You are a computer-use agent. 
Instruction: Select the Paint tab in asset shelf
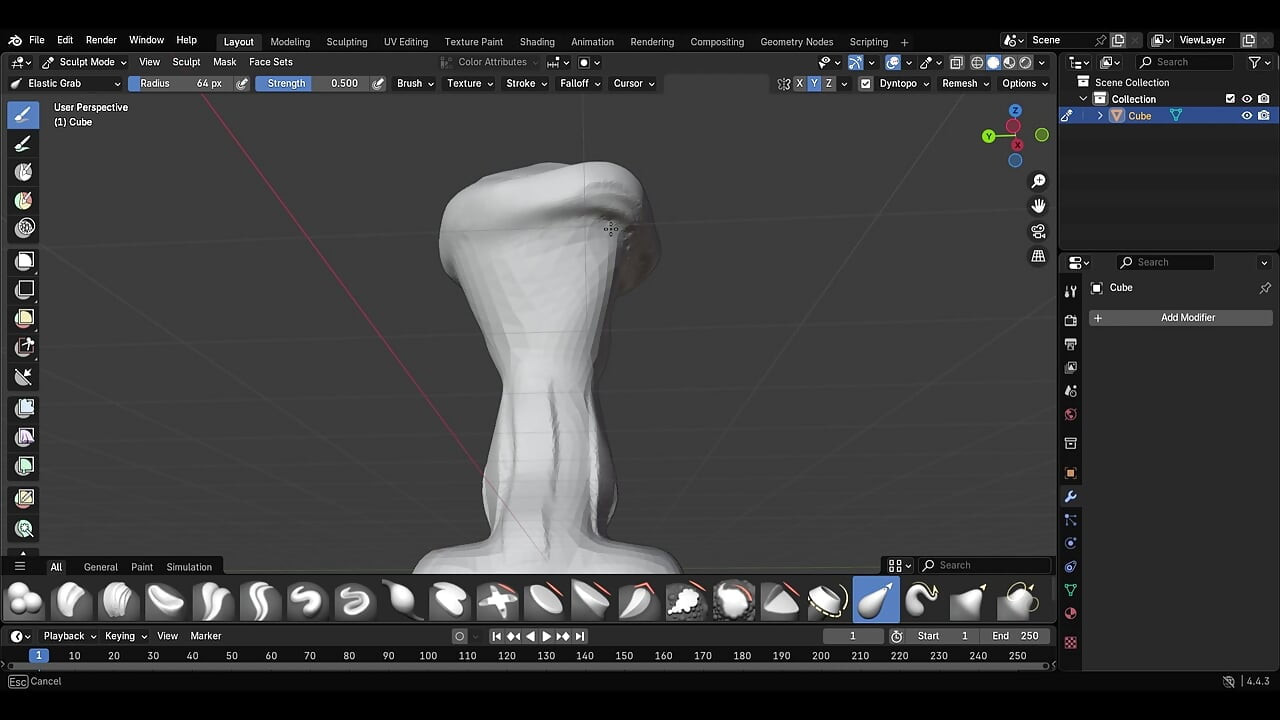click(142, 567)
